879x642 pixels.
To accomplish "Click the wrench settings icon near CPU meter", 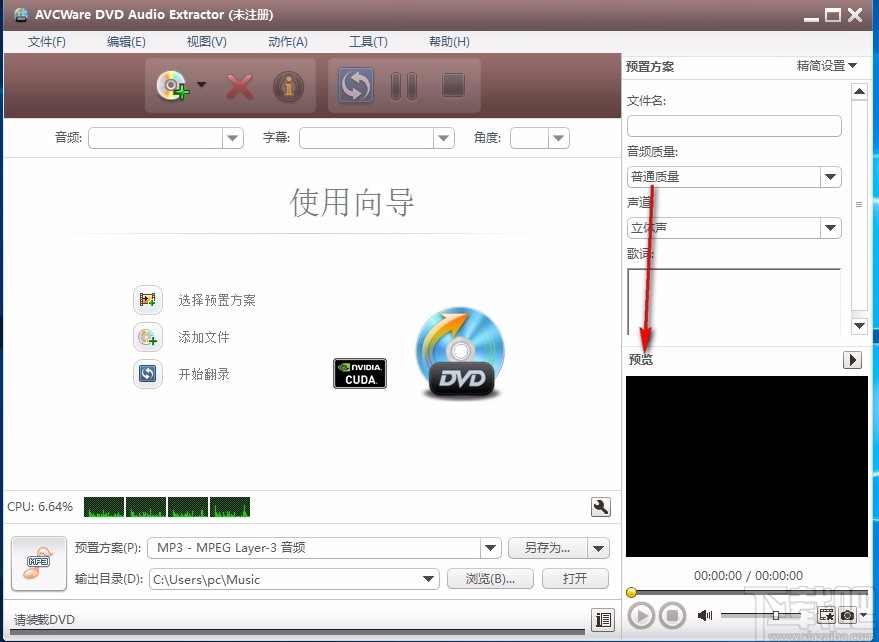I will [600, 507].
